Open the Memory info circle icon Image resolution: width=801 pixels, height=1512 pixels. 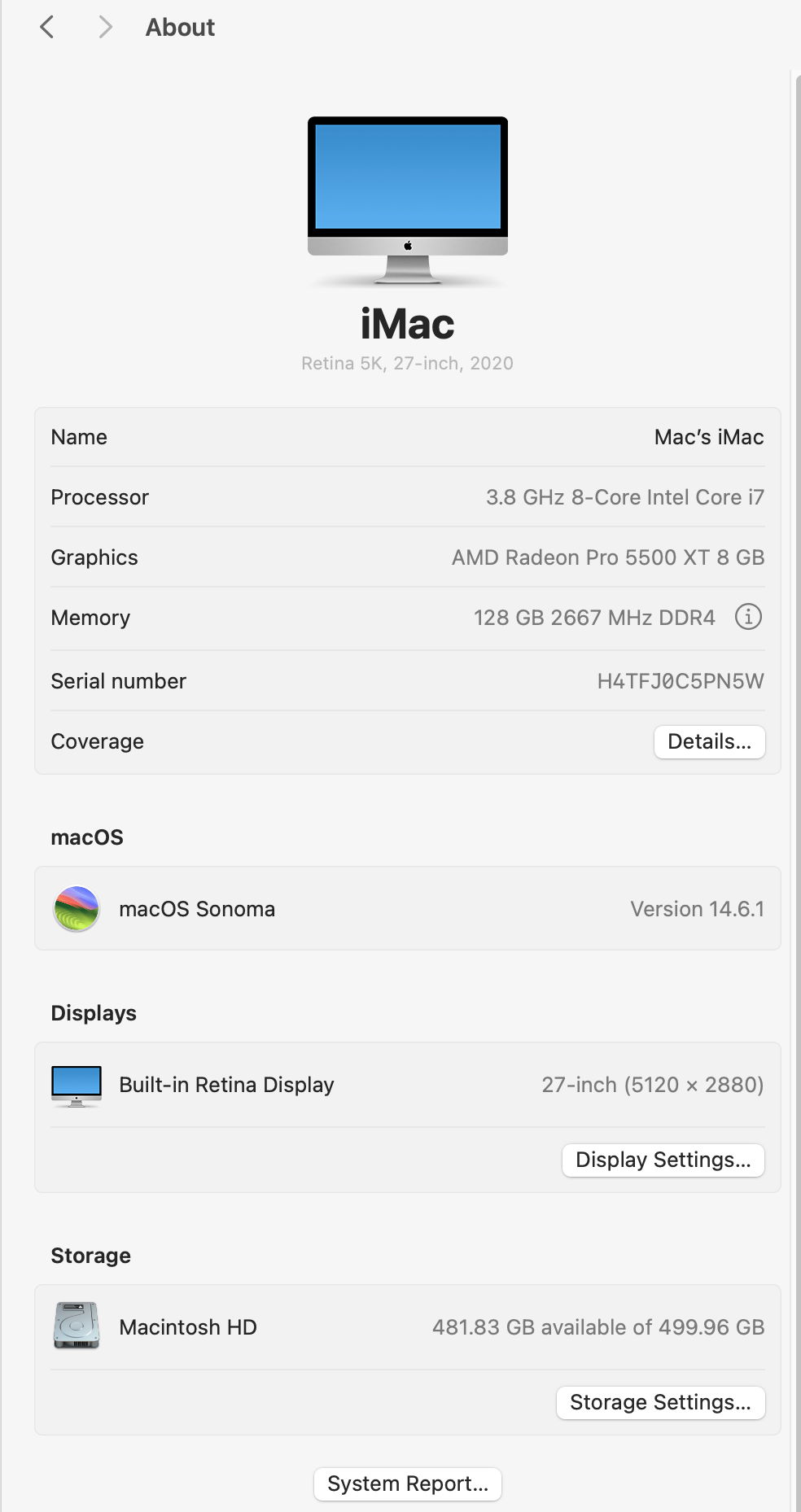click(747, 618)
